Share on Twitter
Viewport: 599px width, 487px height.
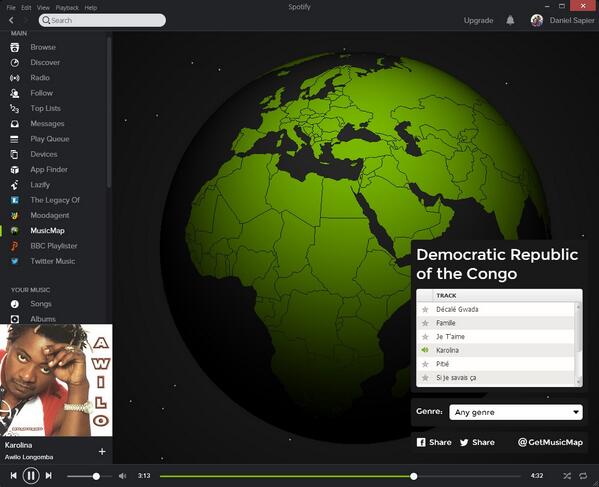(x=477, y=442)
